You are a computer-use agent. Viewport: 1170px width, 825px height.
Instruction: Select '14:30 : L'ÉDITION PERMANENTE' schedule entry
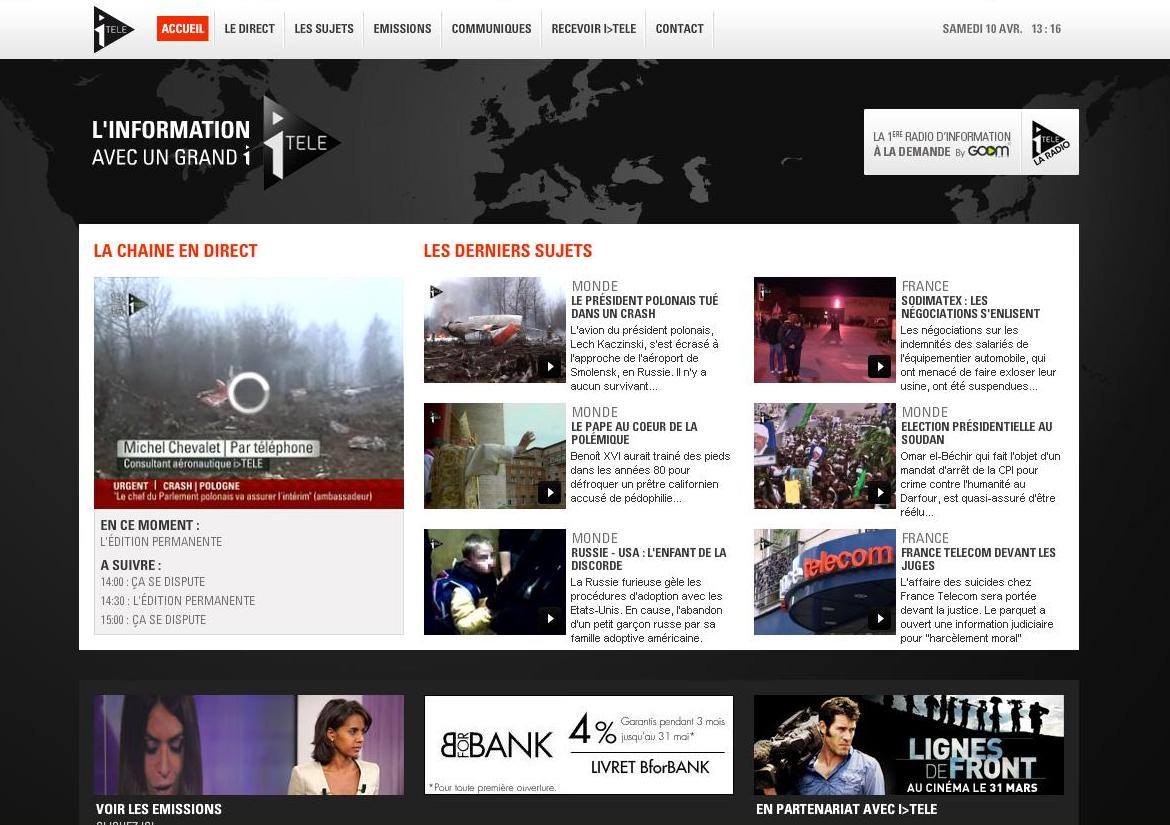tap(178, 600)
